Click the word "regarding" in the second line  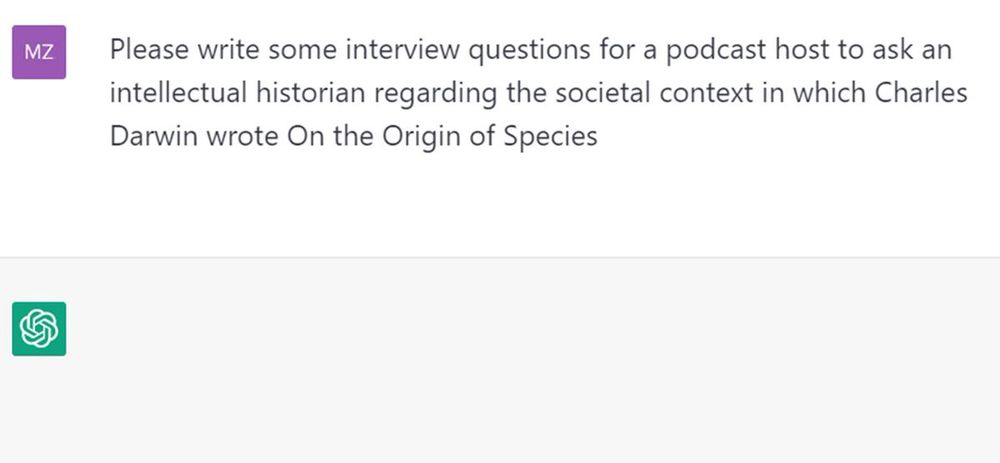coord(436,94)
